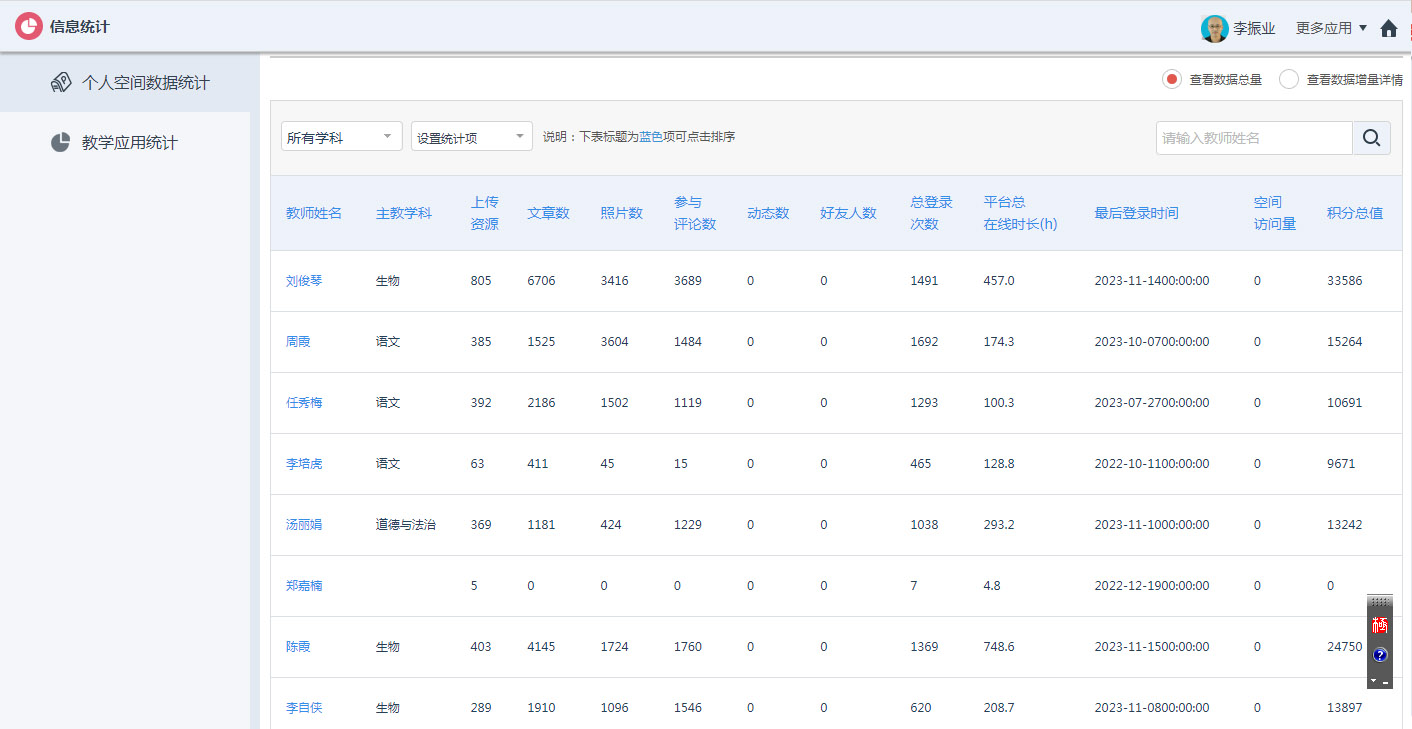Open the blue question mark help icon
The height and width of the screenshot is (729, 1412).
coord(1380,655)
